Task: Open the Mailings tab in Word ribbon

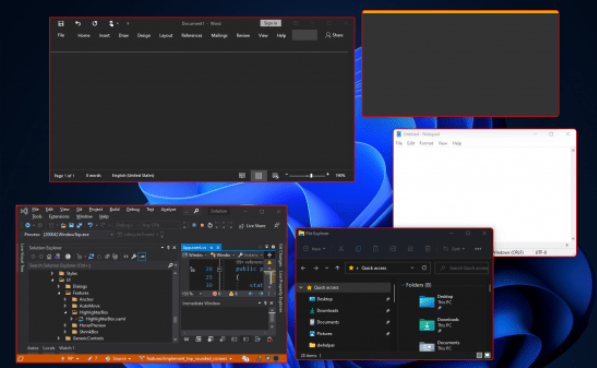Action: click(219, 35)
